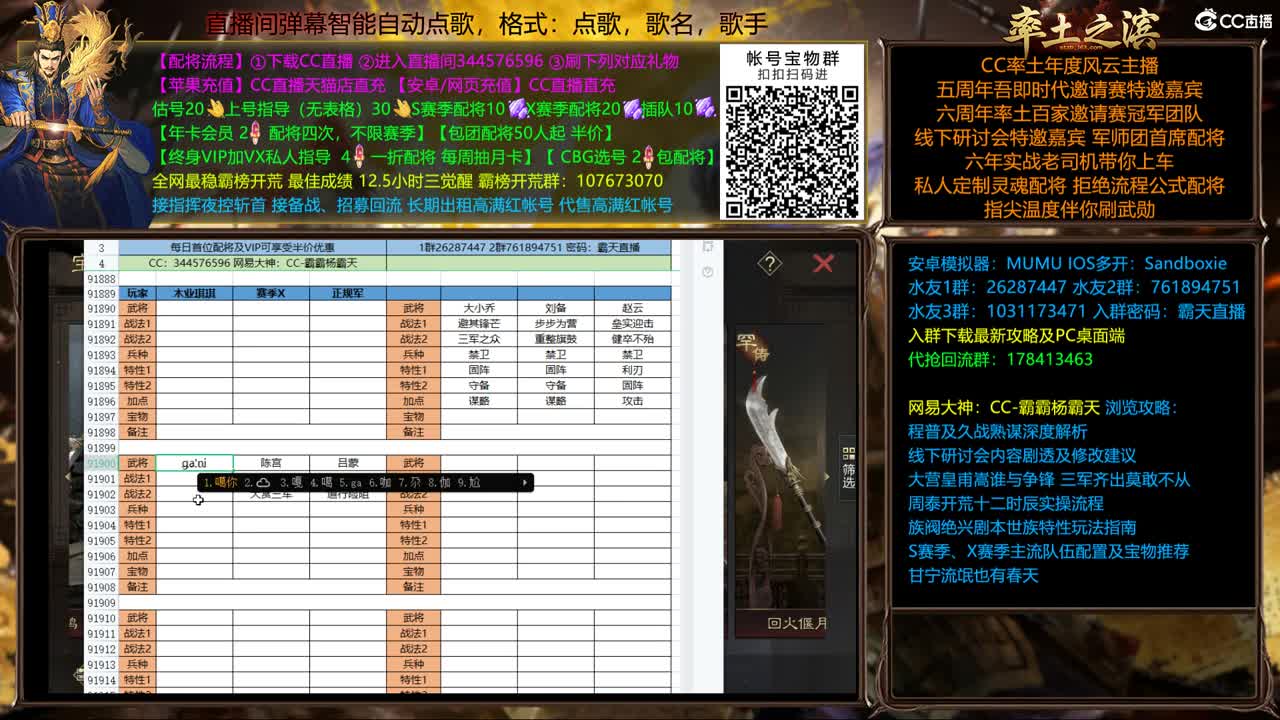Pick IME candidate 8.伽
Viewport: 1280px width, 720px height.
[x=439, y=483]
